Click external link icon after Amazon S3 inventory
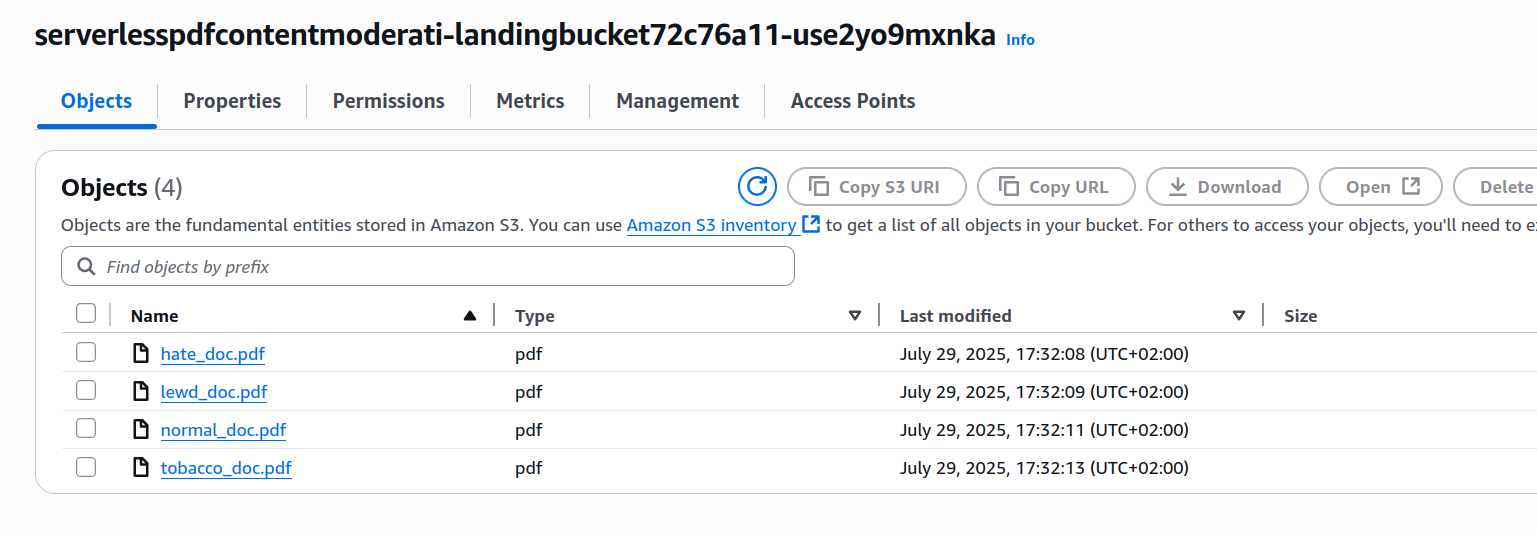1537x535 pixels. (x=811, y=225)
